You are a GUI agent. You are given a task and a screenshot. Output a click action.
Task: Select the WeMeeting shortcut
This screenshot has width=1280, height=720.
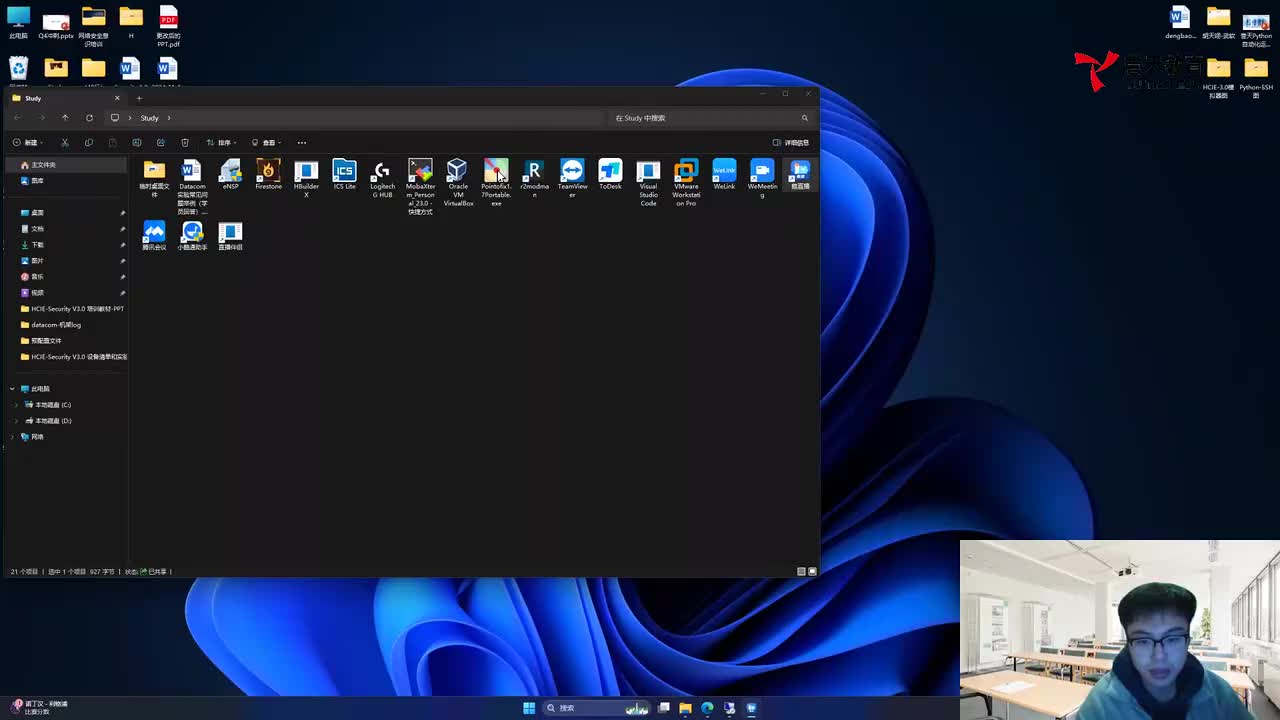[762, 179]
